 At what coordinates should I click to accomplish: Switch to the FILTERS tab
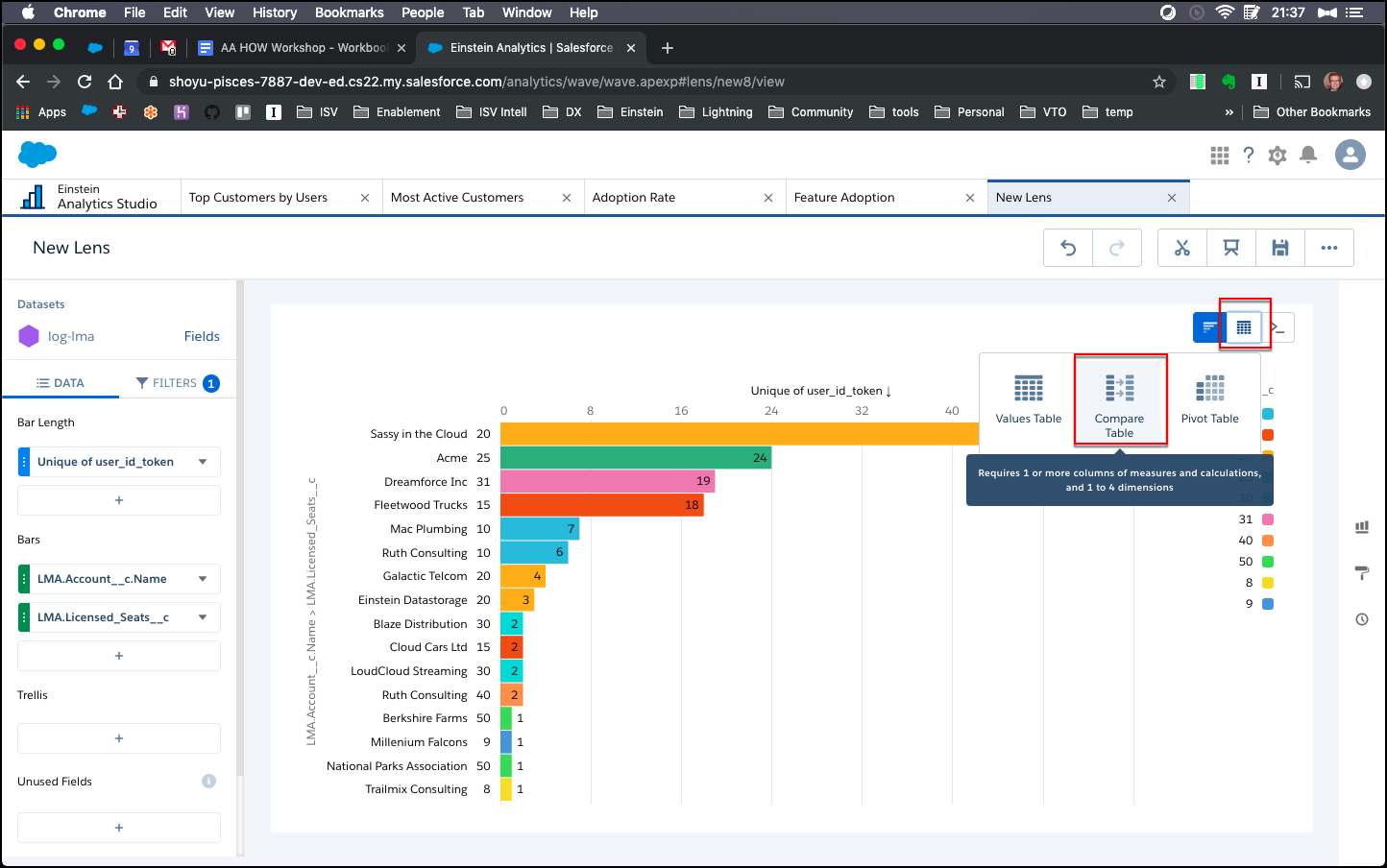(x=178, y=383)
